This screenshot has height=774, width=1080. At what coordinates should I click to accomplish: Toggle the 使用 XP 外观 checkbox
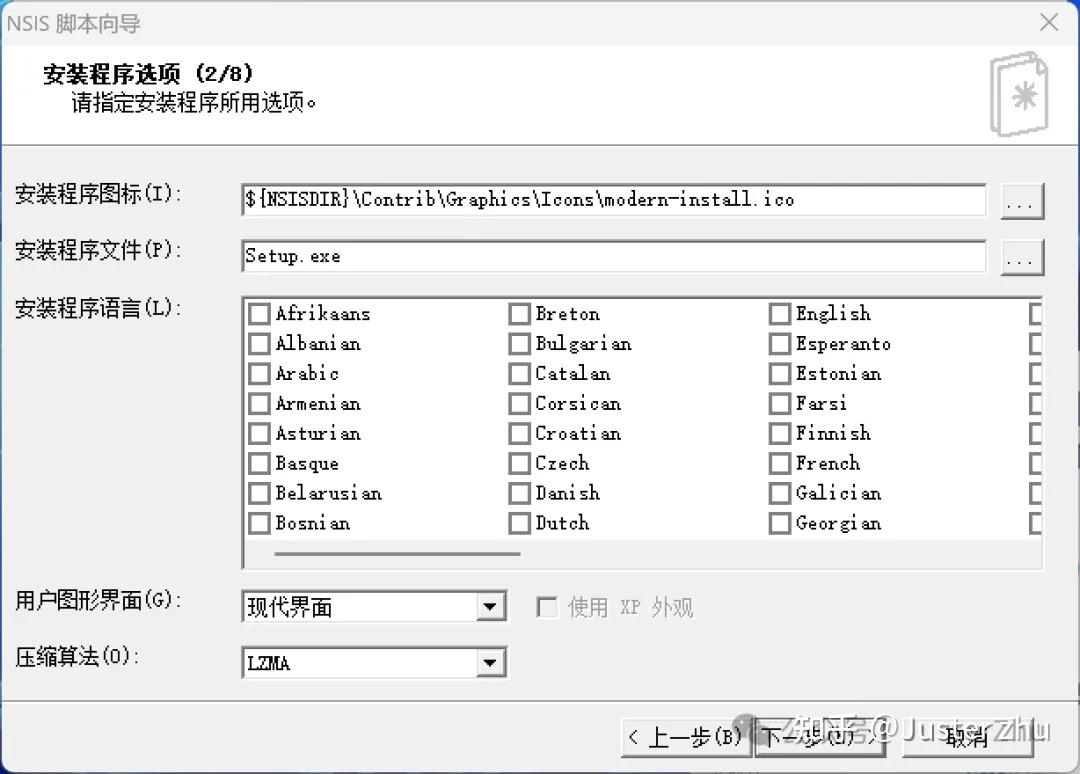click(x=547, y=605)
